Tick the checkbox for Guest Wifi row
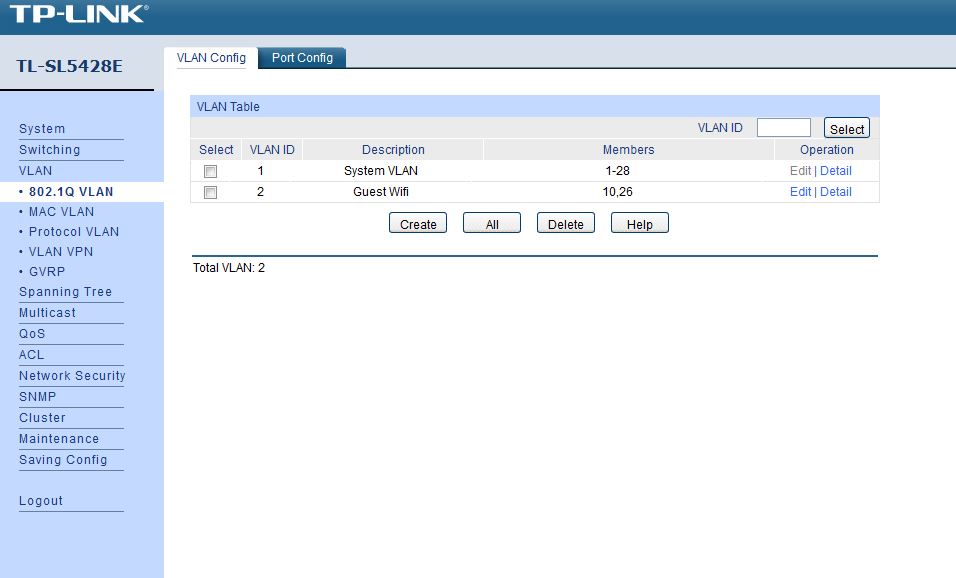Viewport: 956px width, 578px height. tap(210, 193)
